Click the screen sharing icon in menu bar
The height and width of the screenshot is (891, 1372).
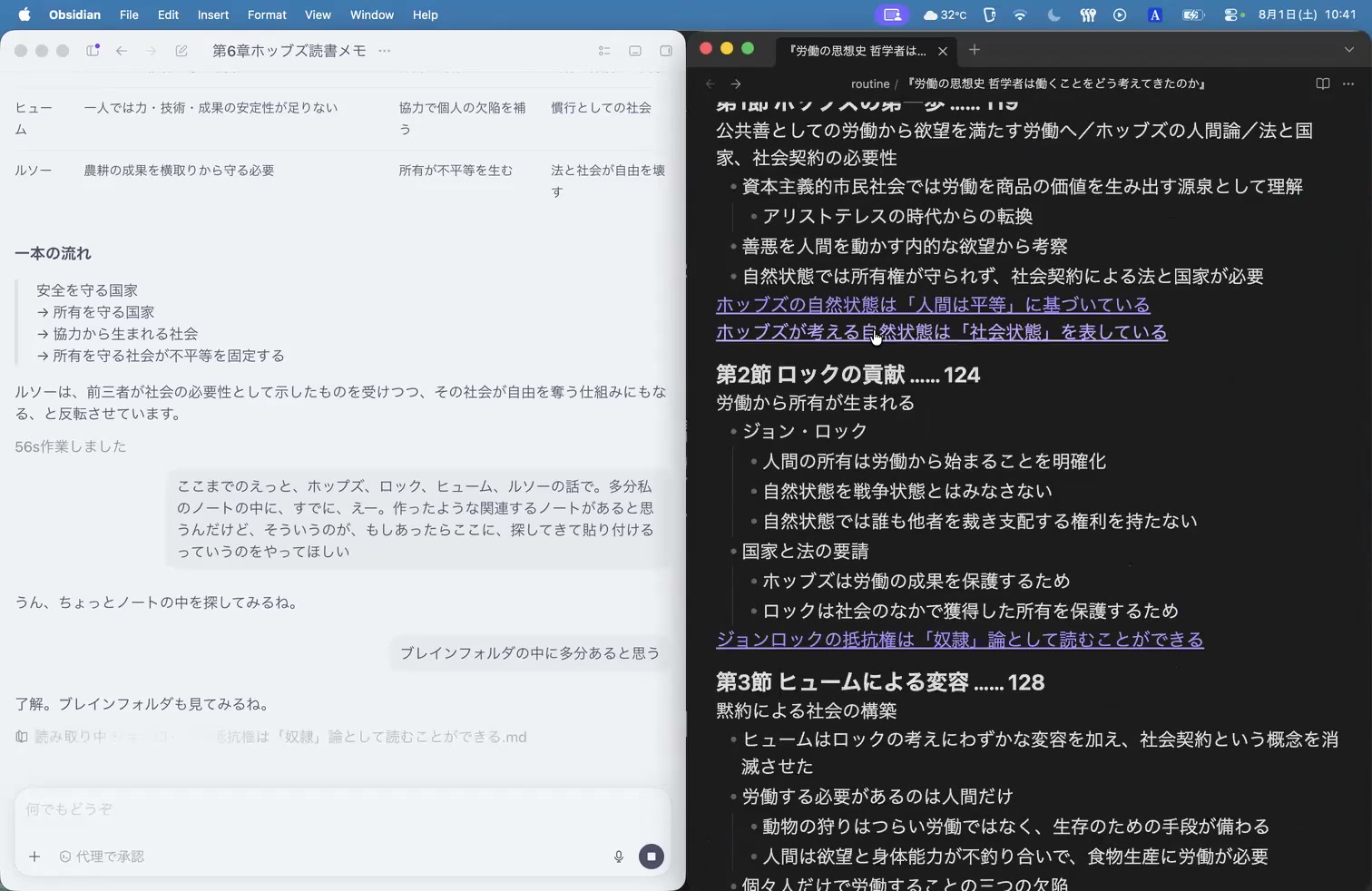[x=892, y=15]
